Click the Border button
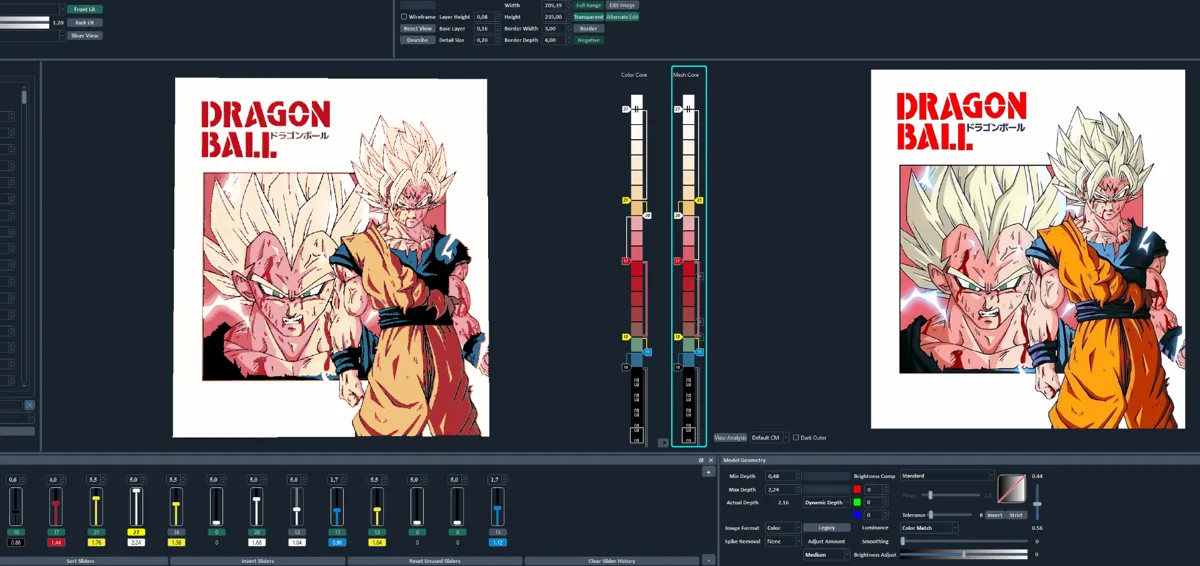The image size is (1200, 566). [588, 28]
